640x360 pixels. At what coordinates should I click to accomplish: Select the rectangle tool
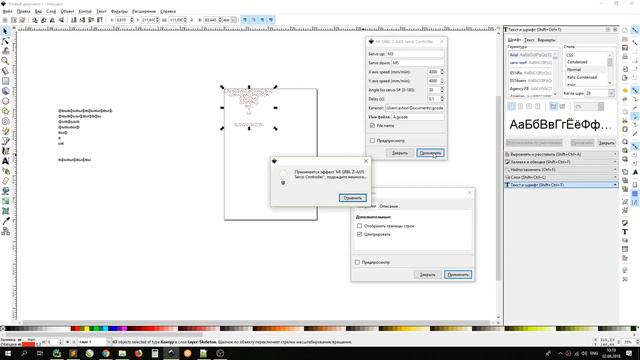(5, 81)
